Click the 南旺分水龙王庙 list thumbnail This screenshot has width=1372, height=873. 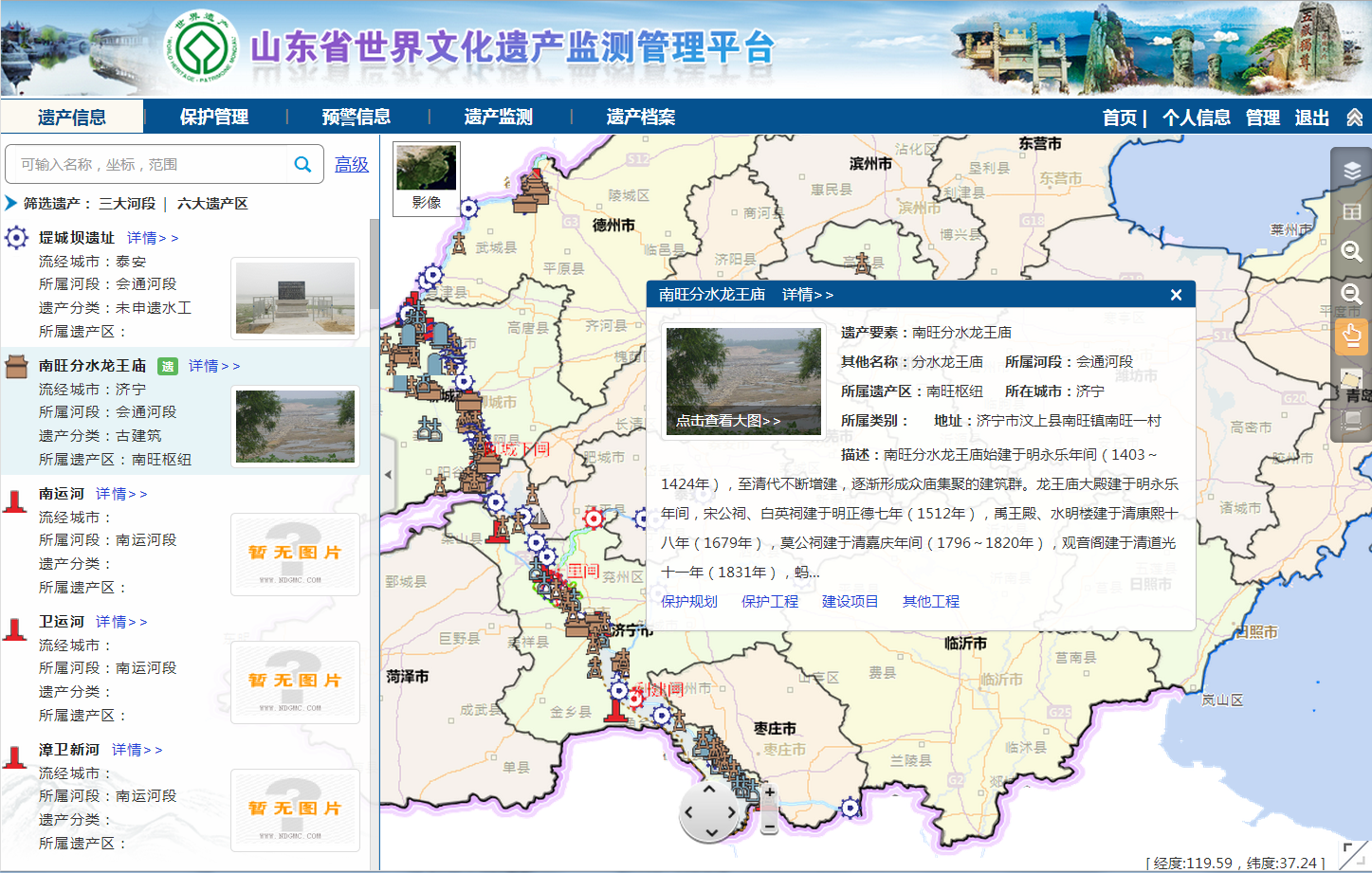tap(295, 427)
